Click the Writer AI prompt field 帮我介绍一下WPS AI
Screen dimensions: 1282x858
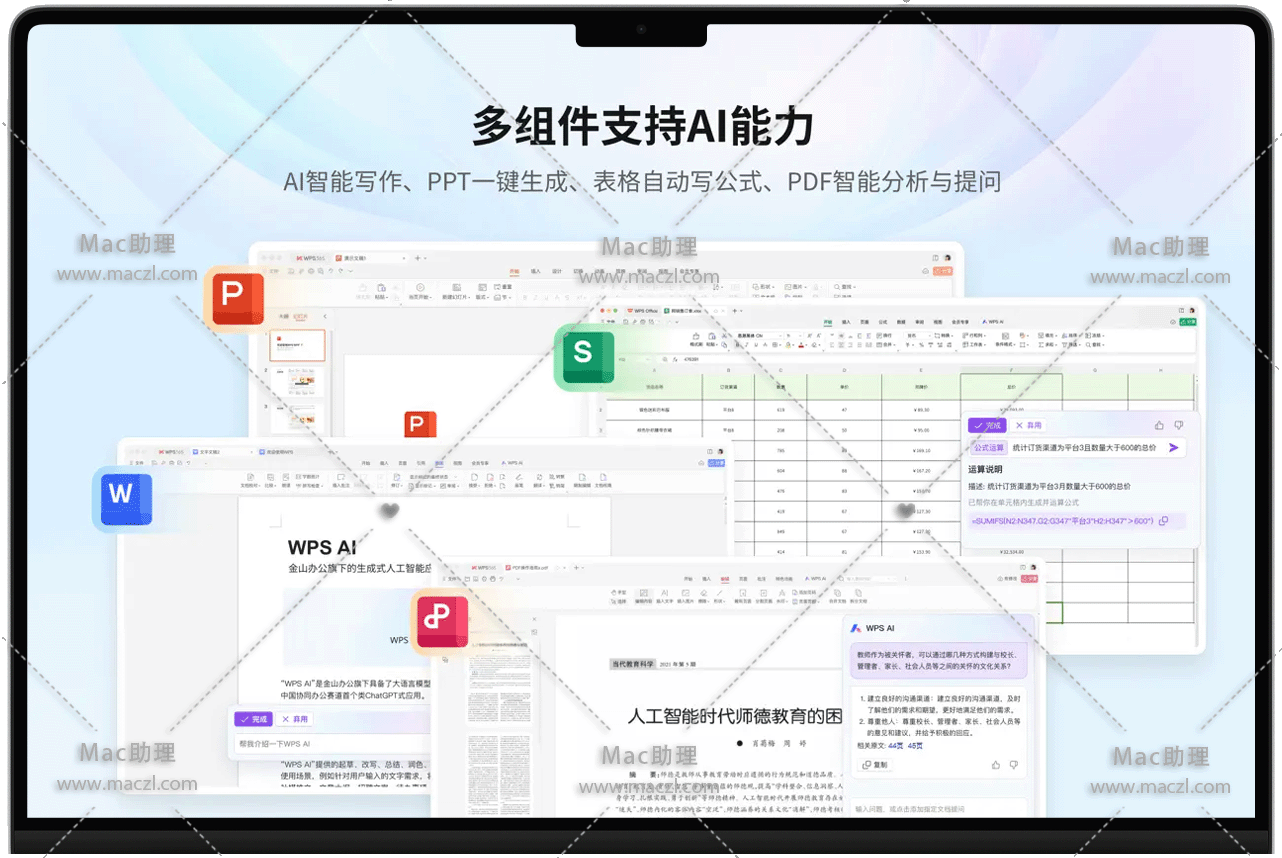pos(332,744)
